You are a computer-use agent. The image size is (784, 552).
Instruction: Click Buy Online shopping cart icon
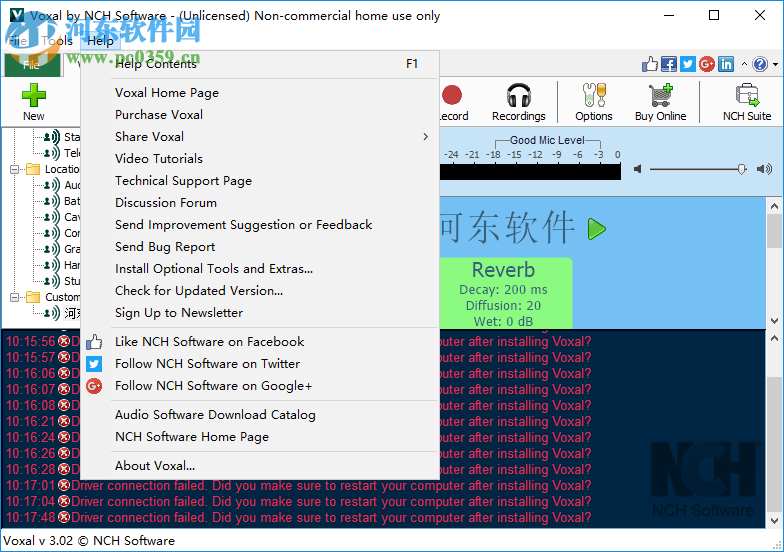[x=660, y=95]
